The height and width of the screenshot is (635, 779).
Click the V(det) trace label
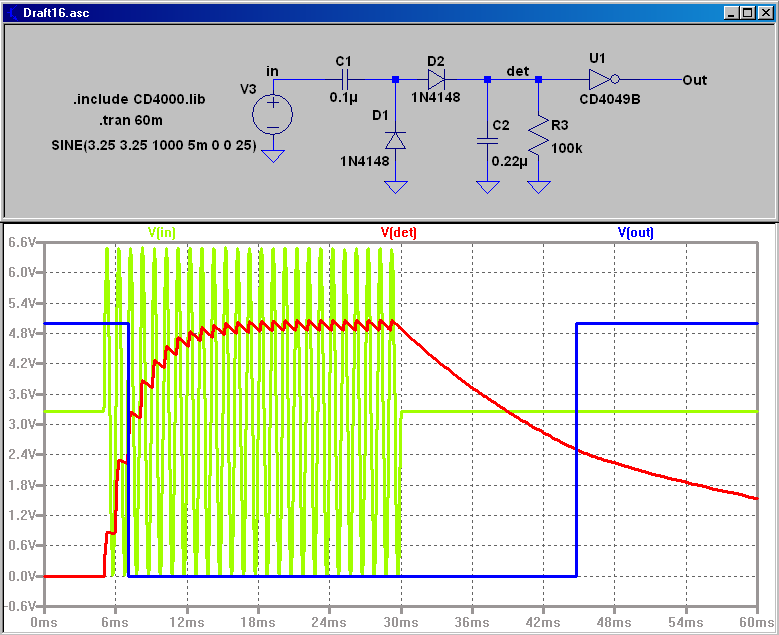[398, 232]
